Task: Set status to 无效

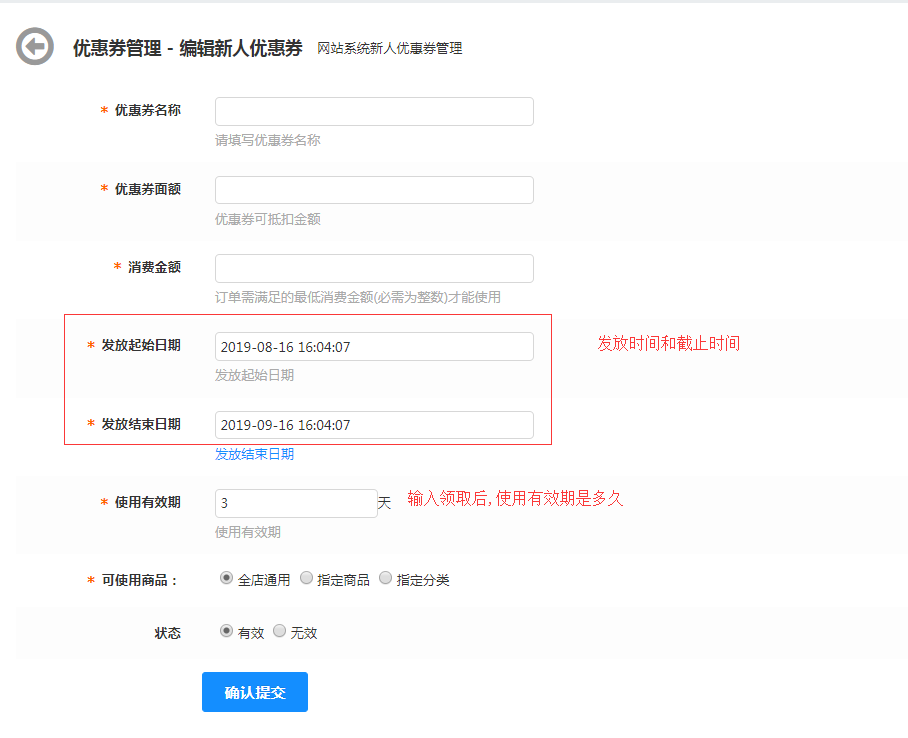Action: 279,631
